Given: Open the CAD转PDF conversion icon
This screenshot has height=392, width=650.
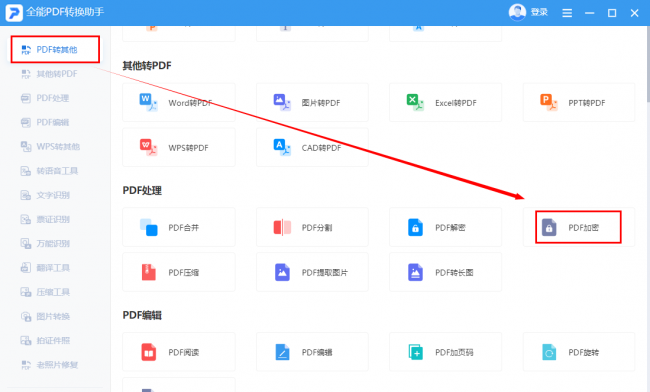Looking at the screenshot, I should [282, 147].
